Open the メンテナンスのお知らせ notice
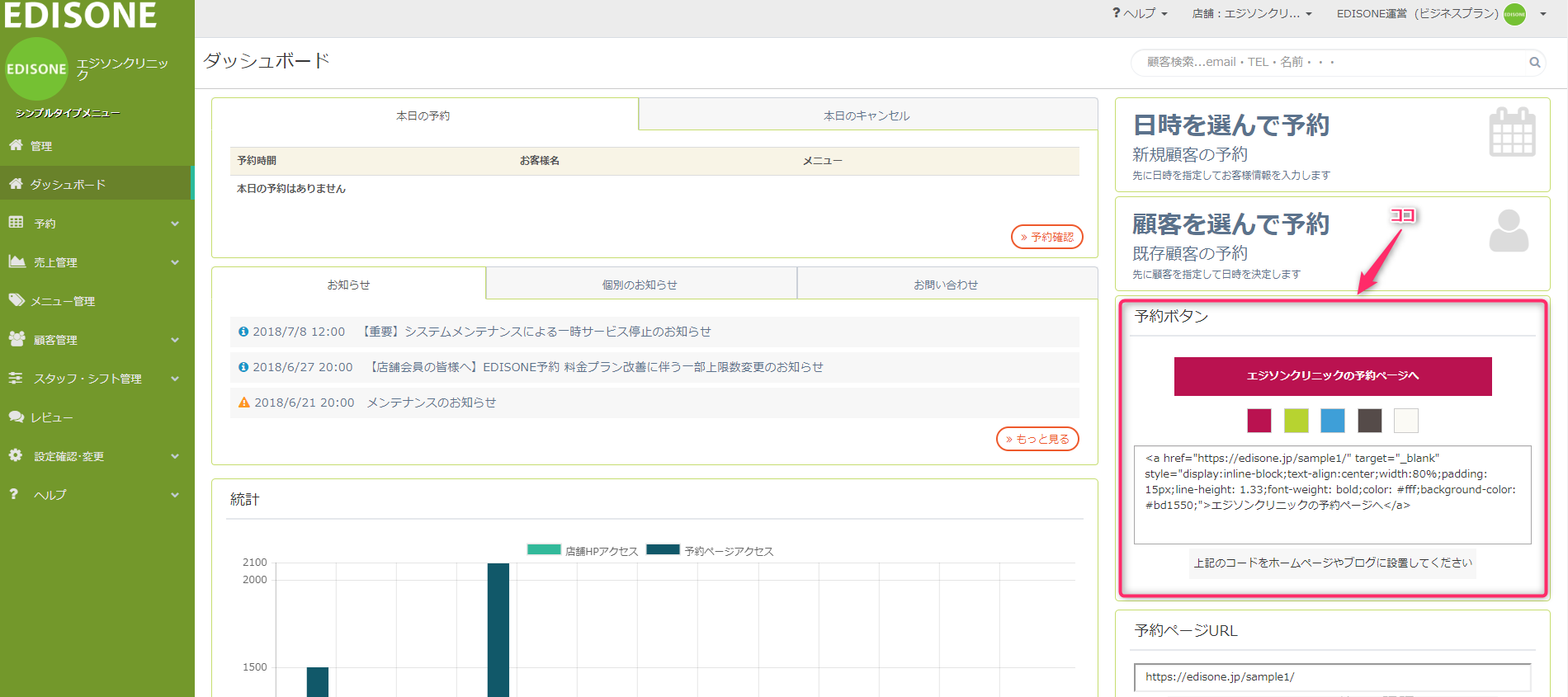1568x697 pixels. coord(654,403)
